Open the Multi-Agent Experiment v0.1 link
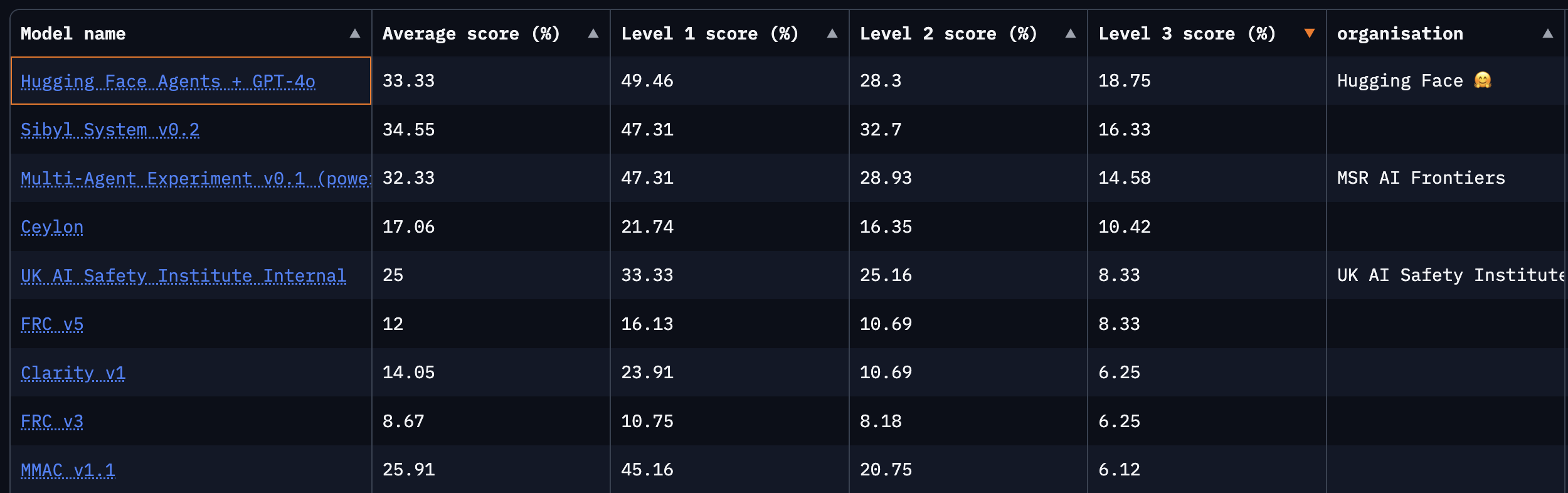The image size is (1568, 493). coord(188,178)
